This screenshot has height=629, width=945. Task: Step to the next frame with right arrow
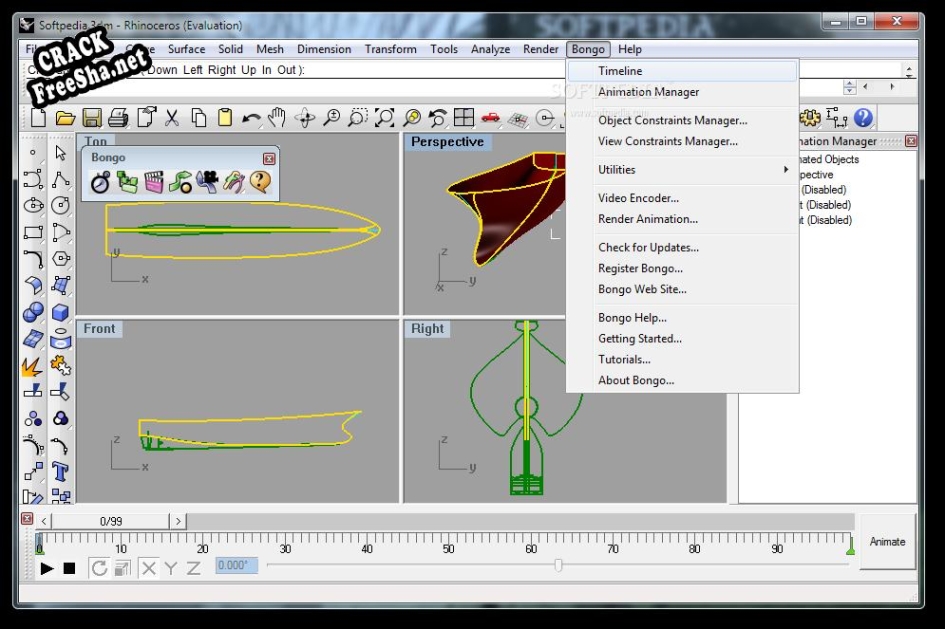178,521
